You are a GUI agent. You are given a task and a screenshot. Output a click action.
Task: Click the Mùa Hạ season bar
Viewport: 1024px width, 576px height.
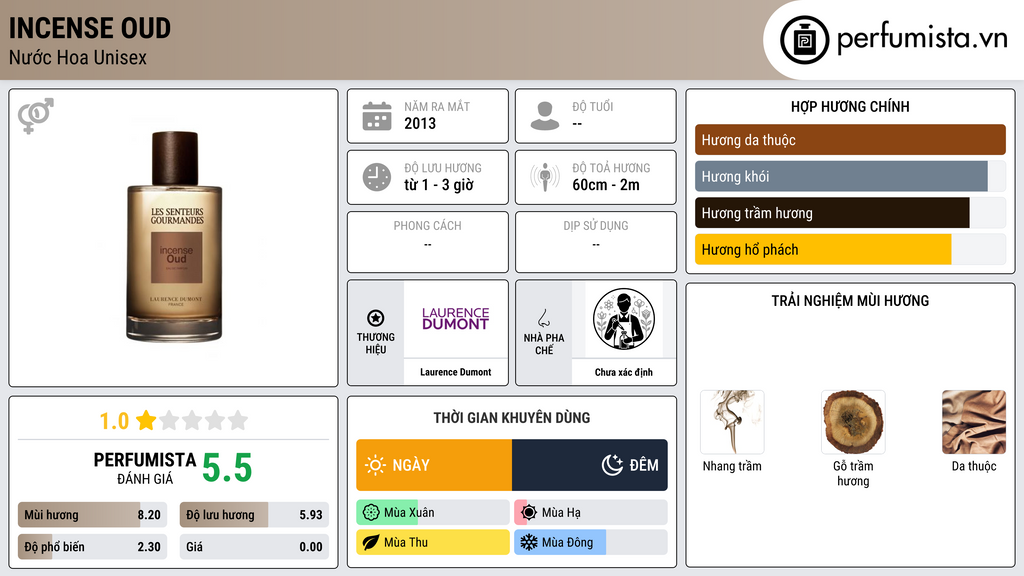coord(591,513)
